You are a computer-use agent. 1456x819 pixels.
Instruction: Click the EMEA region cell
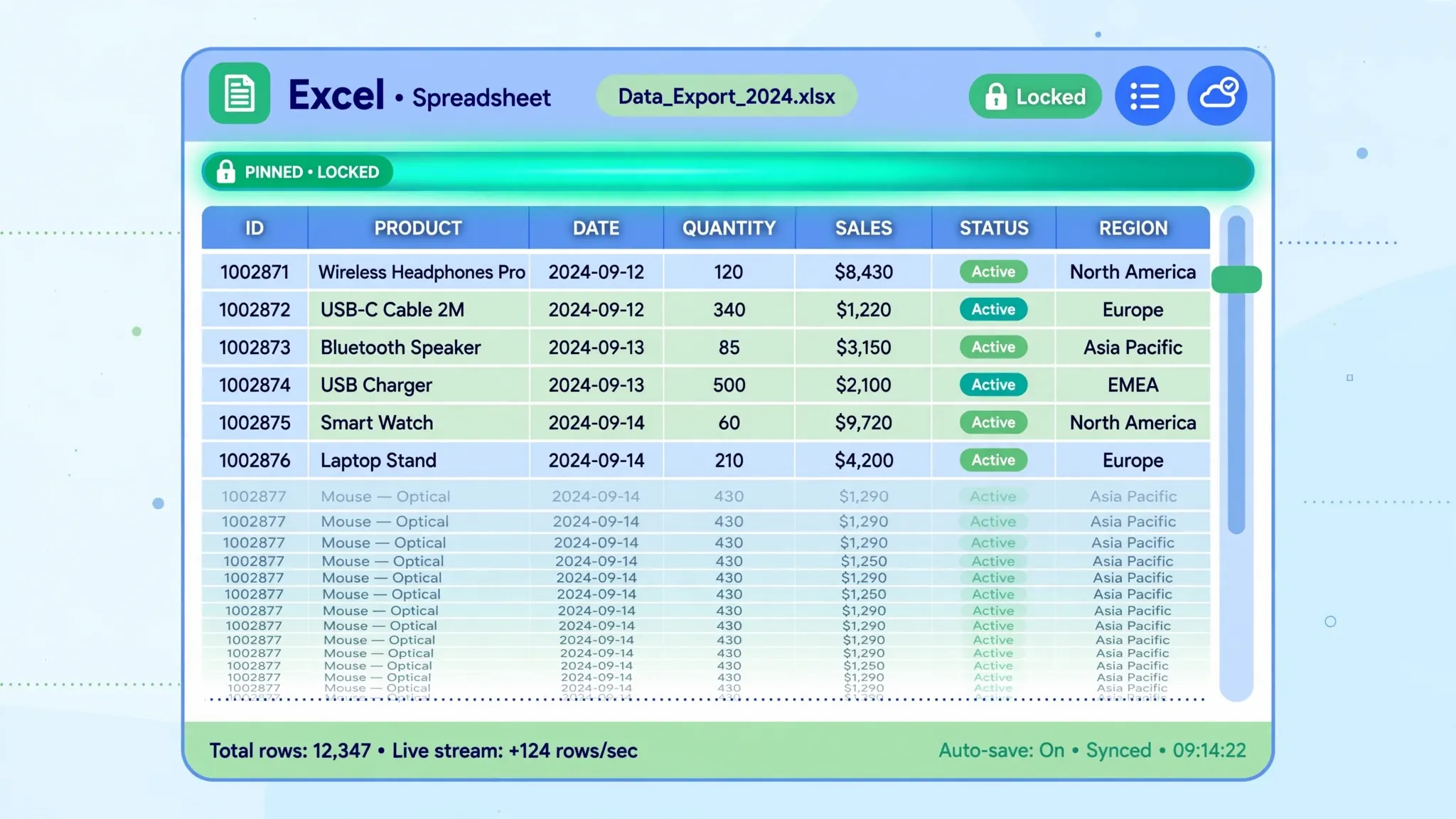[1133, 385]
